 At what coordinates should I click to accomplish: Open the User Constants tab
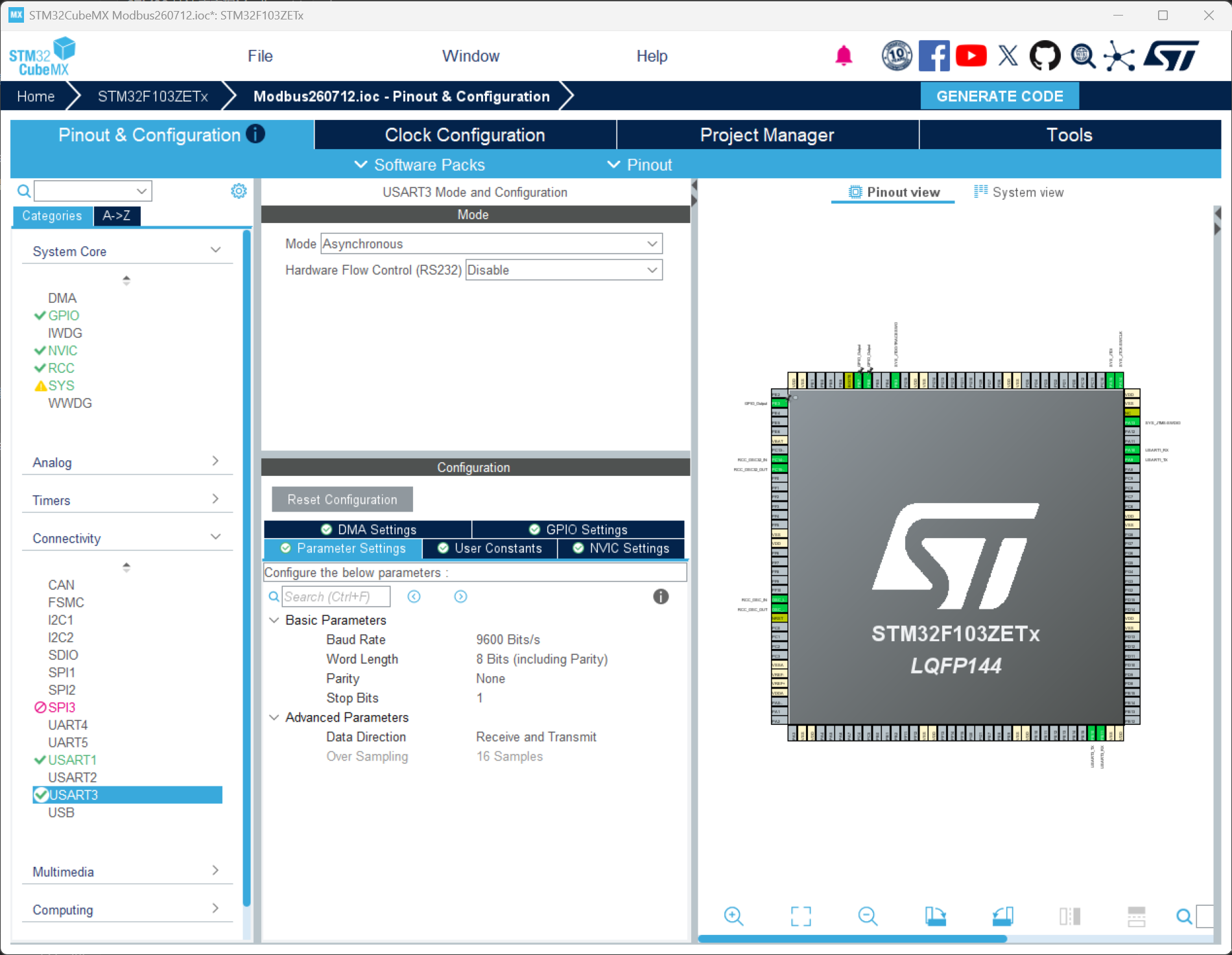tap(490, 548)
